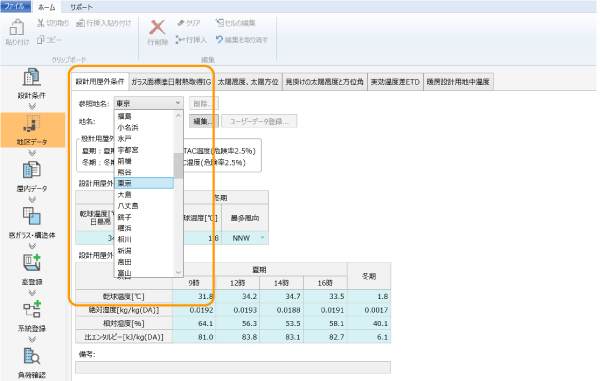The image size is (600, 381).
Task: Open the ガラス面標準日射熱取得IG tab
Action: [171, 82]
